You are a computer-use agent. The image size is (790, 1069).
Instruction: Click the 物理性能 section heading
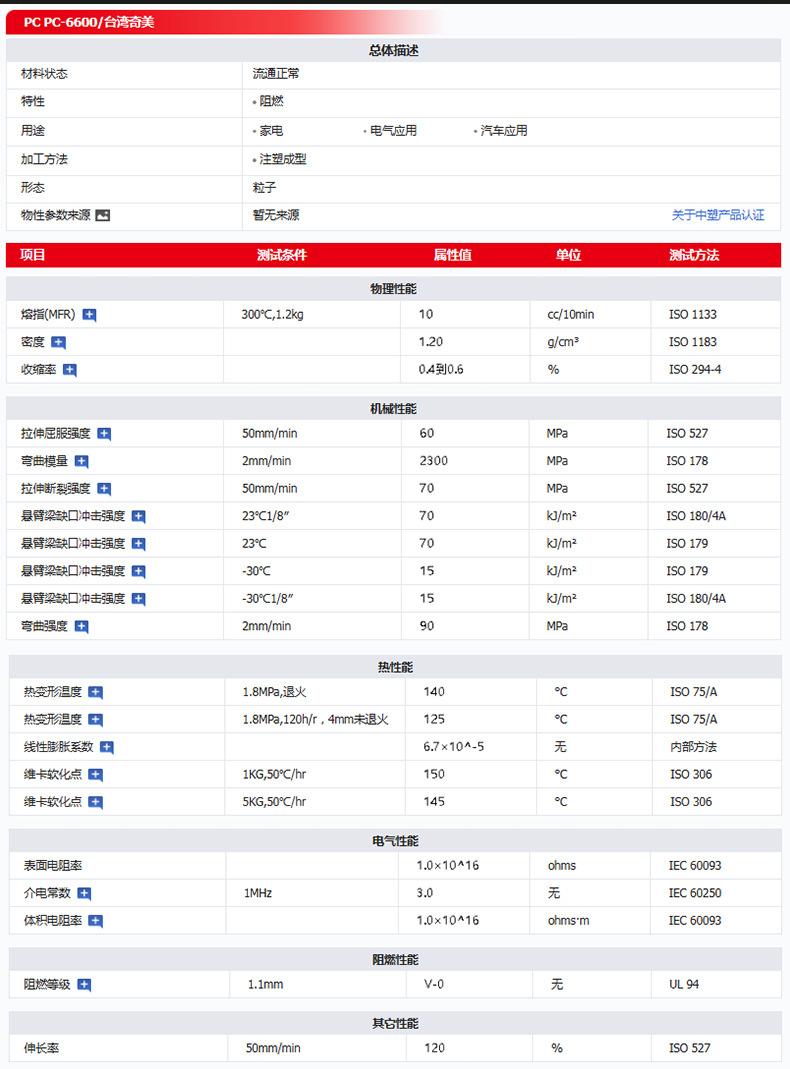click(x=393, y=289)
